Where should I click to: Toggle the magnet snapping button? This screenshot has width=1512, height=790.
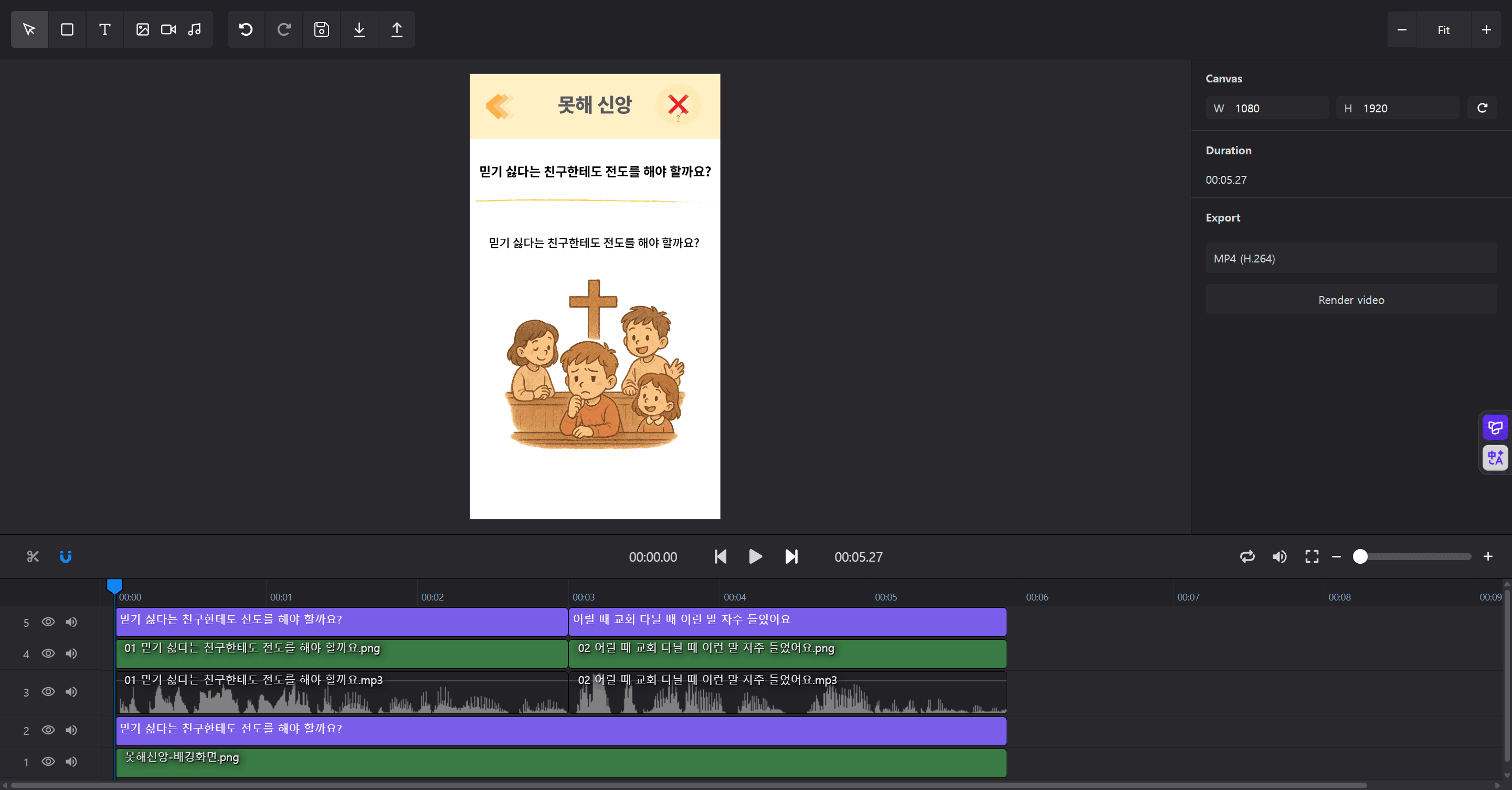pyautogui.click(x=66, y=556)
